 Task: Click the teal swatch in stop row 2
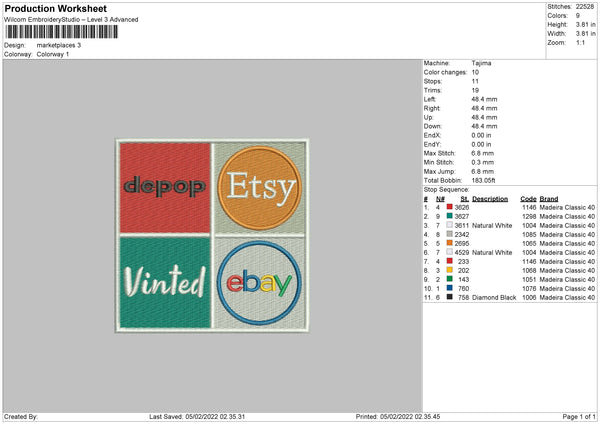tap(450, 216)
